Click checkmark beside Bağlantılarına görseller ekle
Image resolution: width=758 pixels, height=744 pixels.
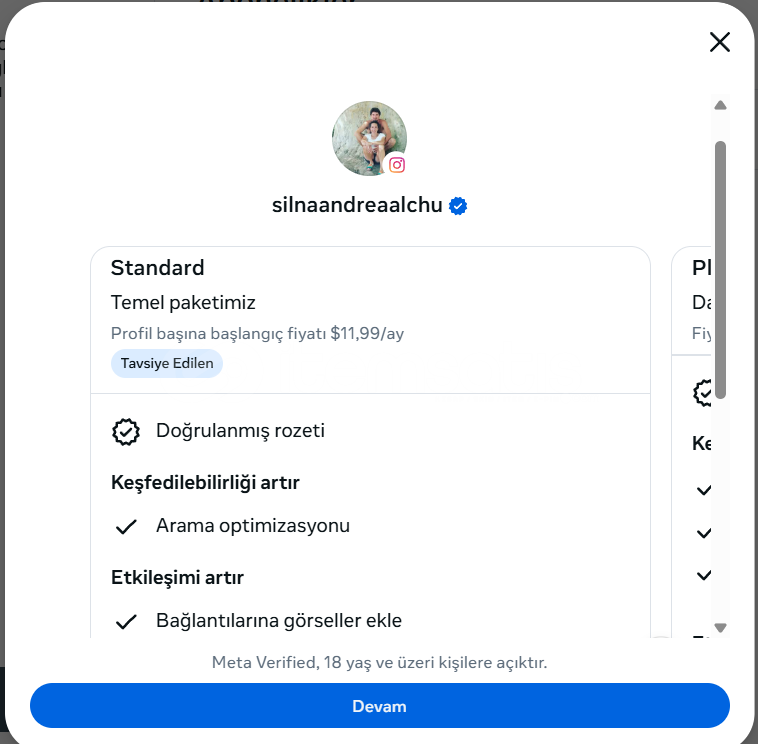pos(126,621)
